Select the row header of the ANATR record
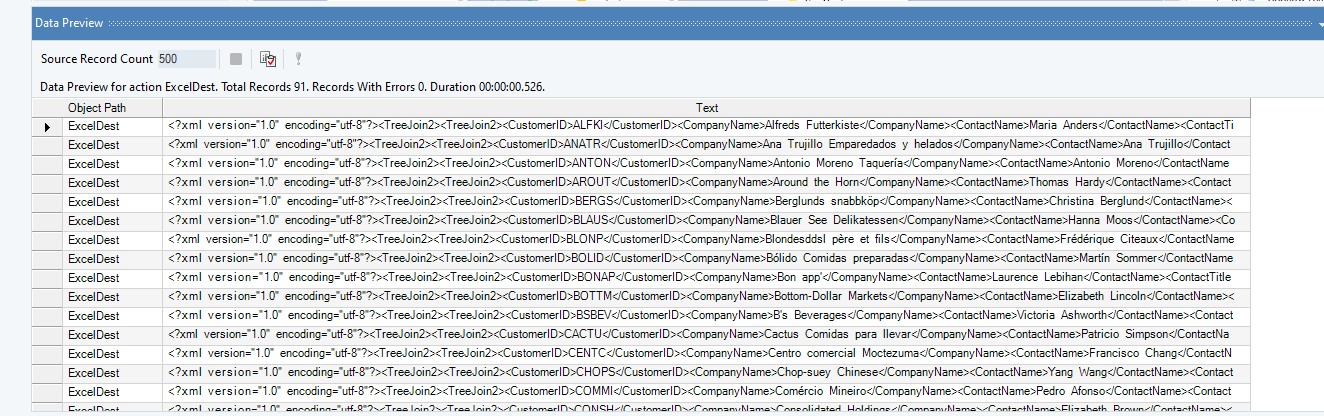The image size is (1324, 416). pos(47,145)
